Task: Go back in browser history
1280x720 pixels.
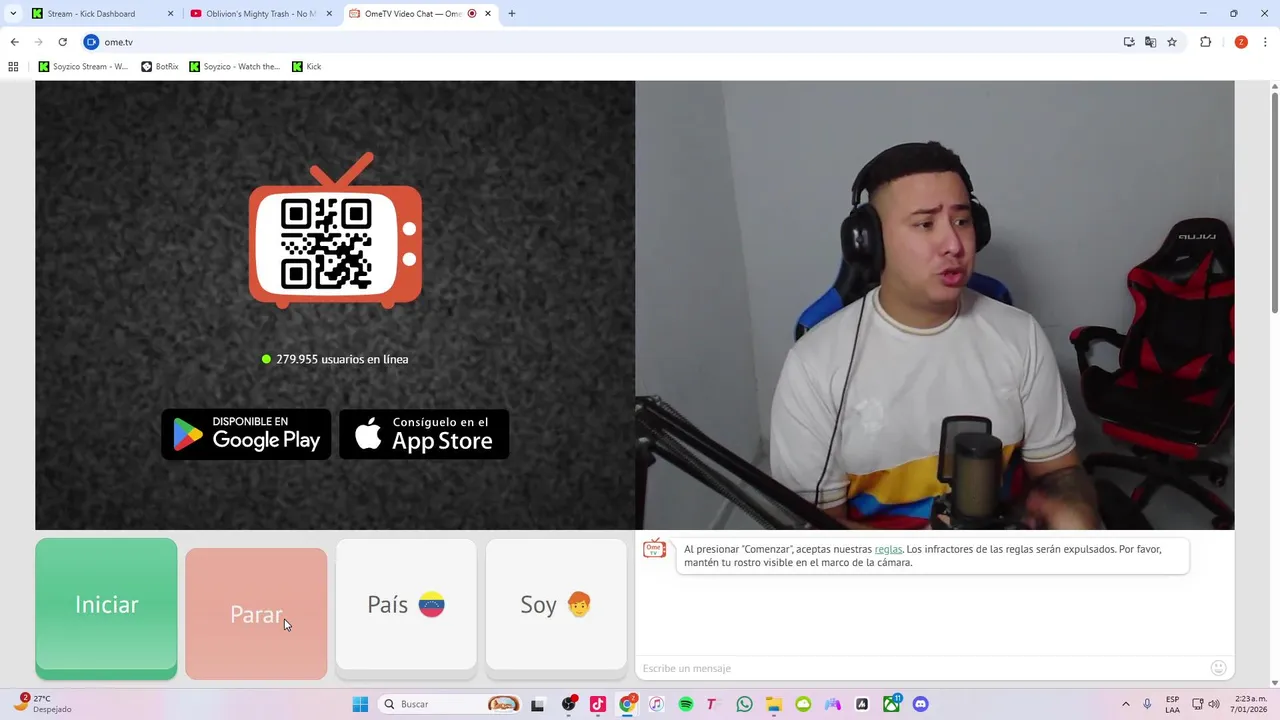Action: pos(14,42)
